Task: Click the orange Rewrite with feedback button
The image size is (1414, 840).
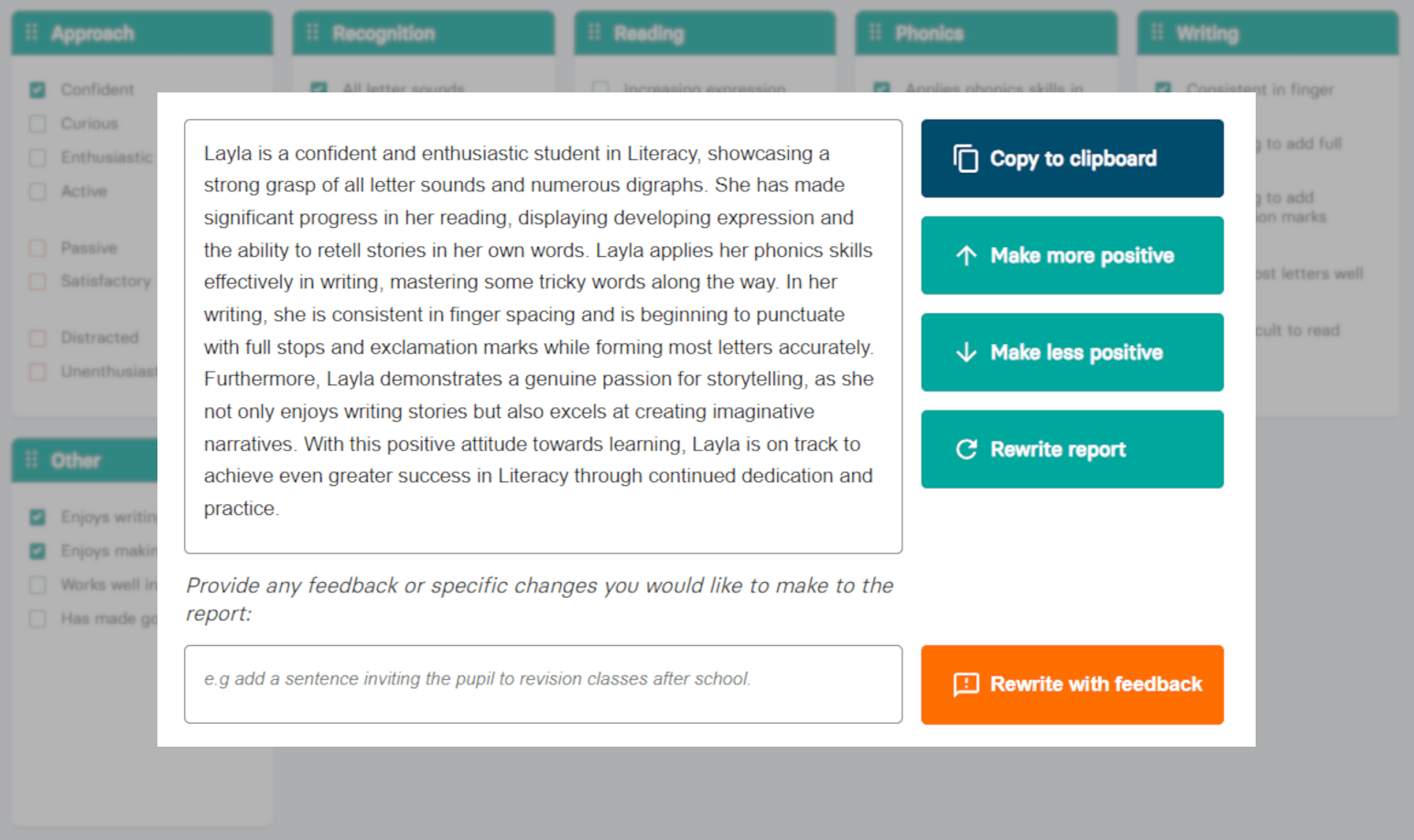Action: (x=1072, y=684)
